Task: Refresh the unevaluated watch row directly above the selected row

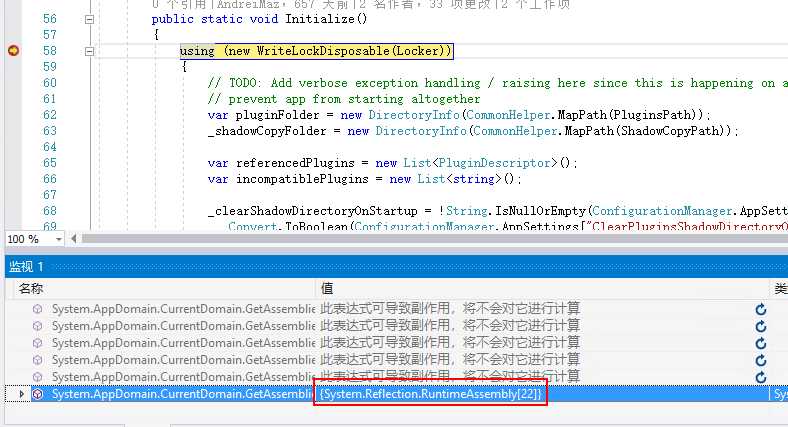Action: (x=761, y=377)
